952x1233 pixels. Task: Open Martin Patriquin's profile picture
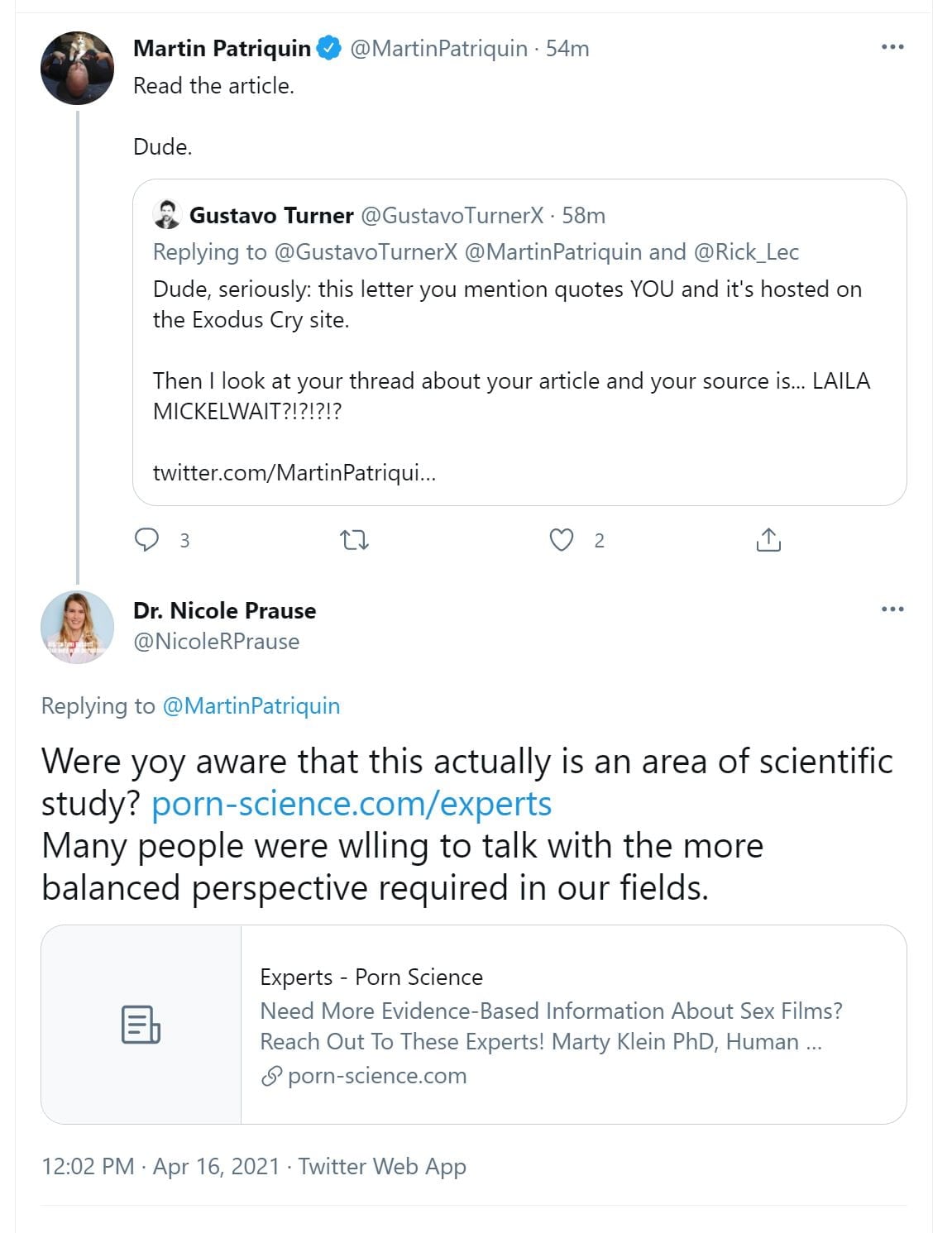point(77,68)
